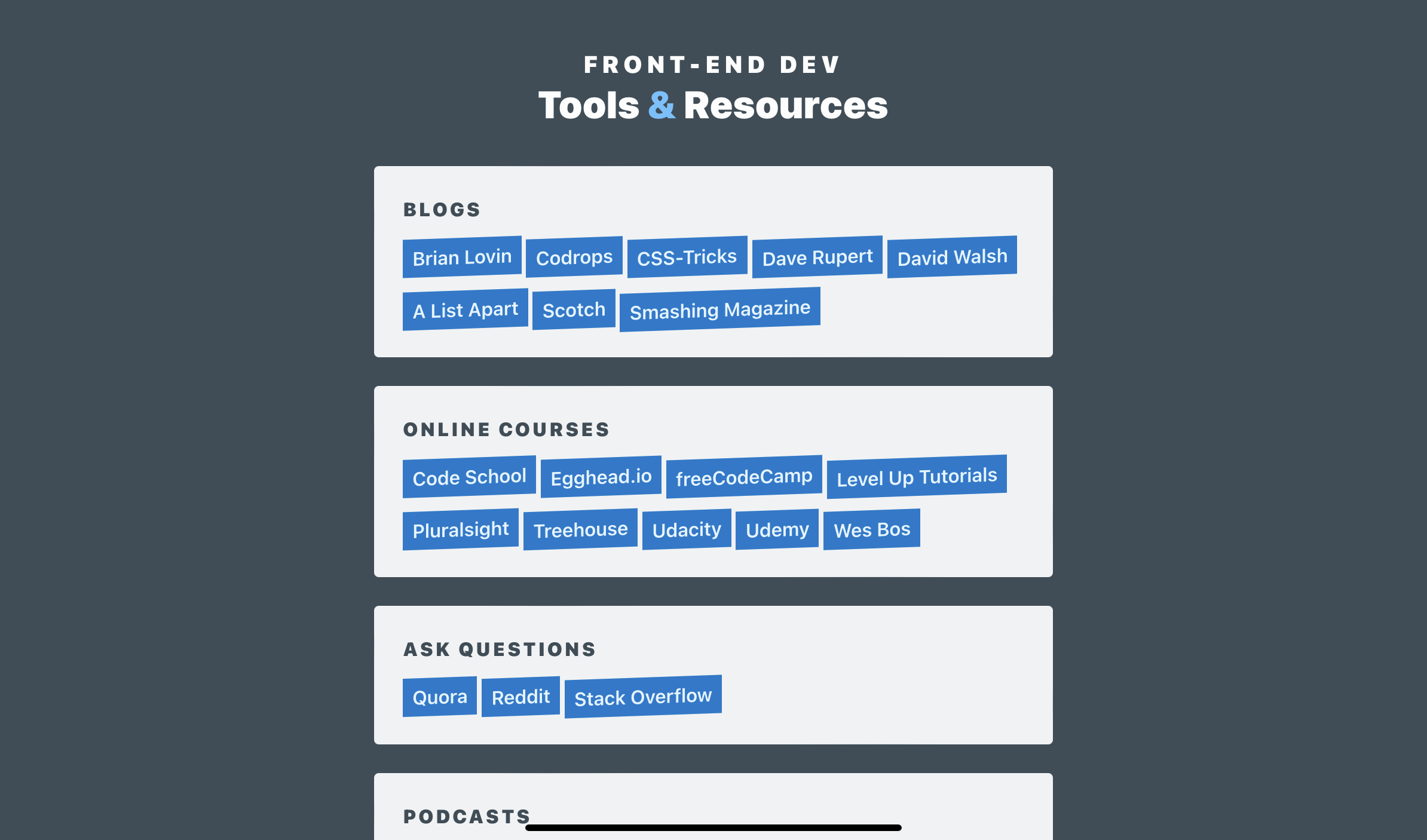Click the Scotch blog resource tag

click(572, 309)
